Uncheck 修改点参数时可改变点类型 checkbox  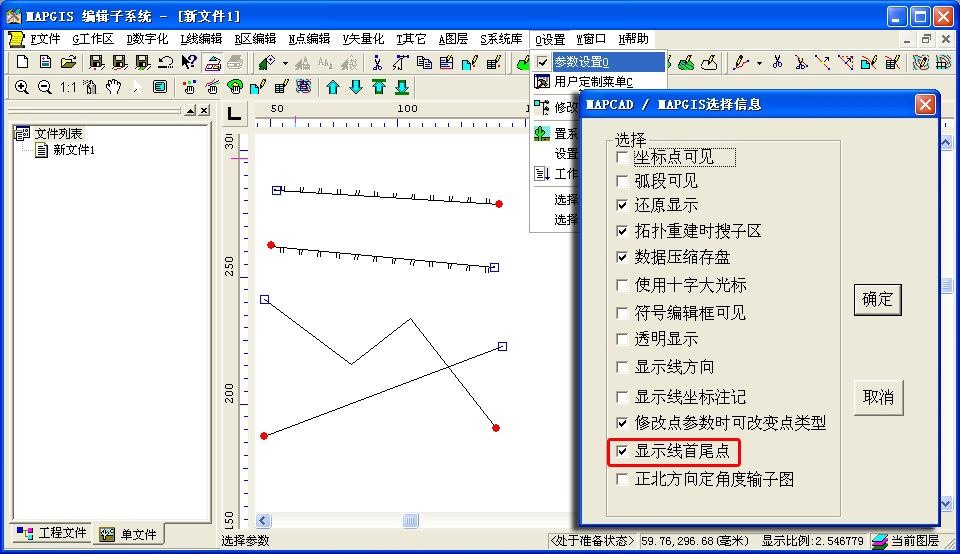[x=622, y=422]
